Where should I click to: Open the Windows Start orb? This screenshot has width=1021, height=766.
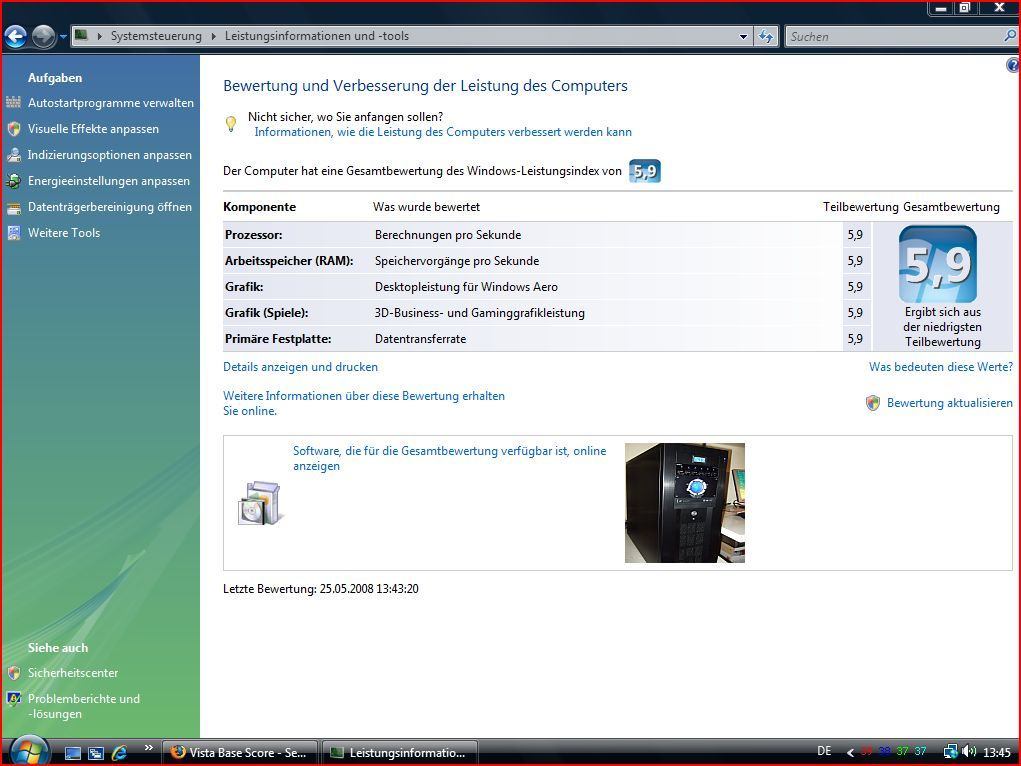(x=28, y=751)
